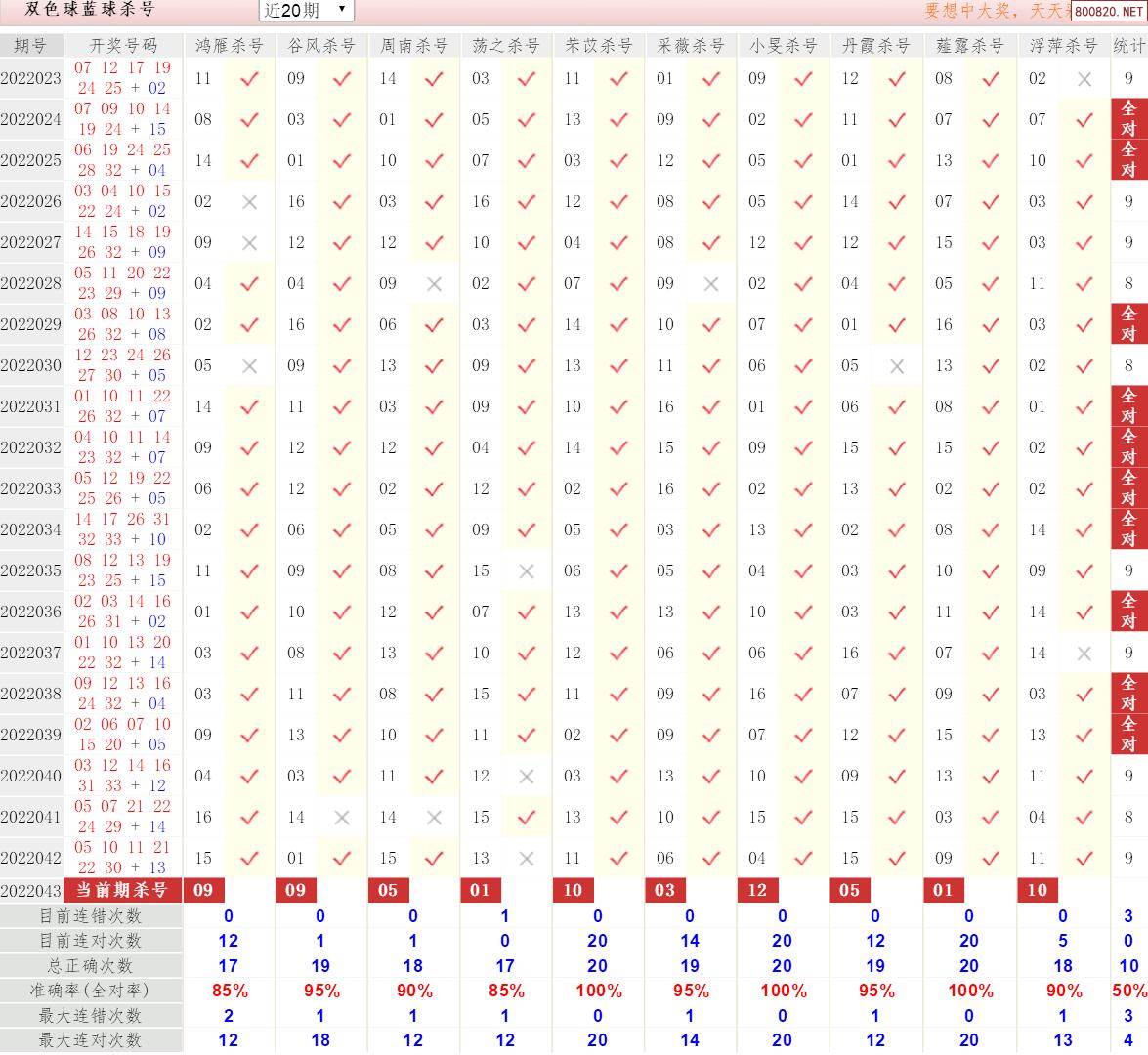Click the 800820.NET link

coord(1109,11)
